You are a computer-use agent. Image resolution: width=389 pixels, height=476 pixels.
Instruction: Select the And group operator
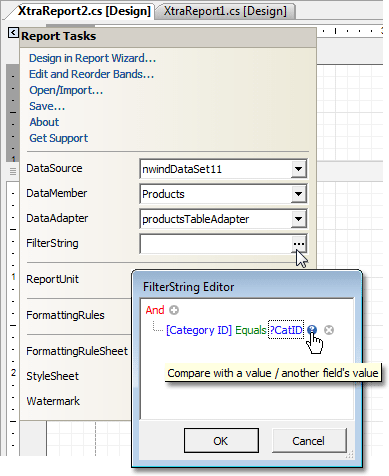click(x=155, y=310)
